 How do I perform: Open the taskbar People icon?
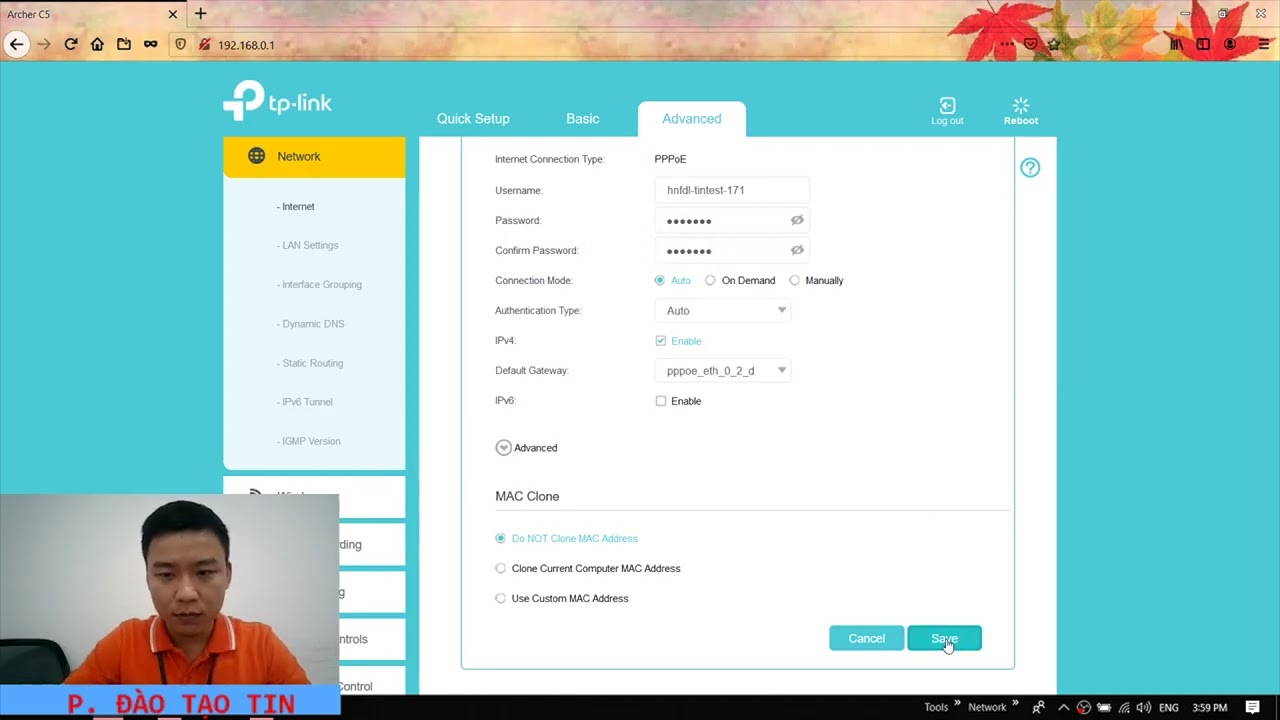click(x=1038, y=707)
